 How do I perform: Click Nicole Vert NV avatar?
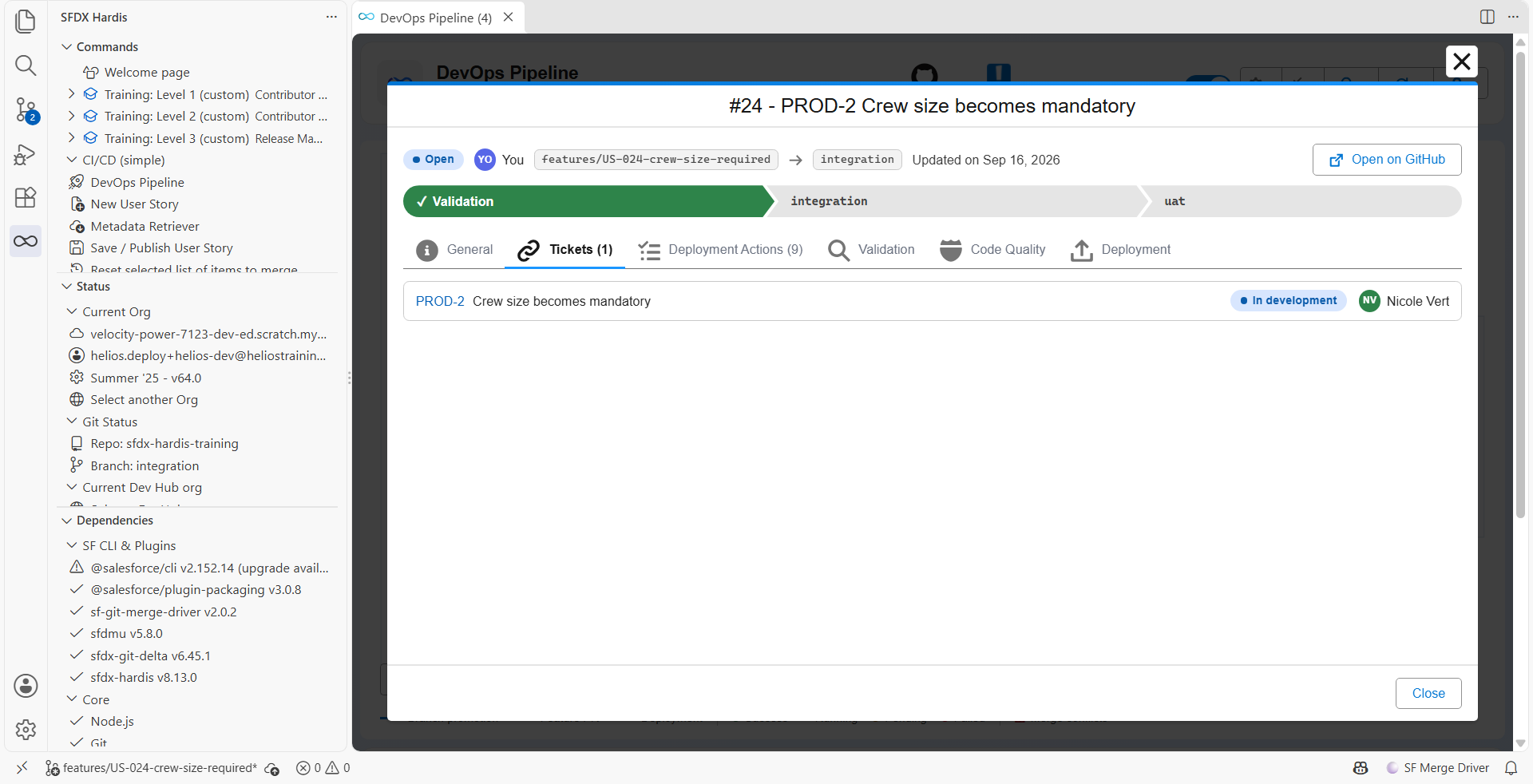(1369, 301)
